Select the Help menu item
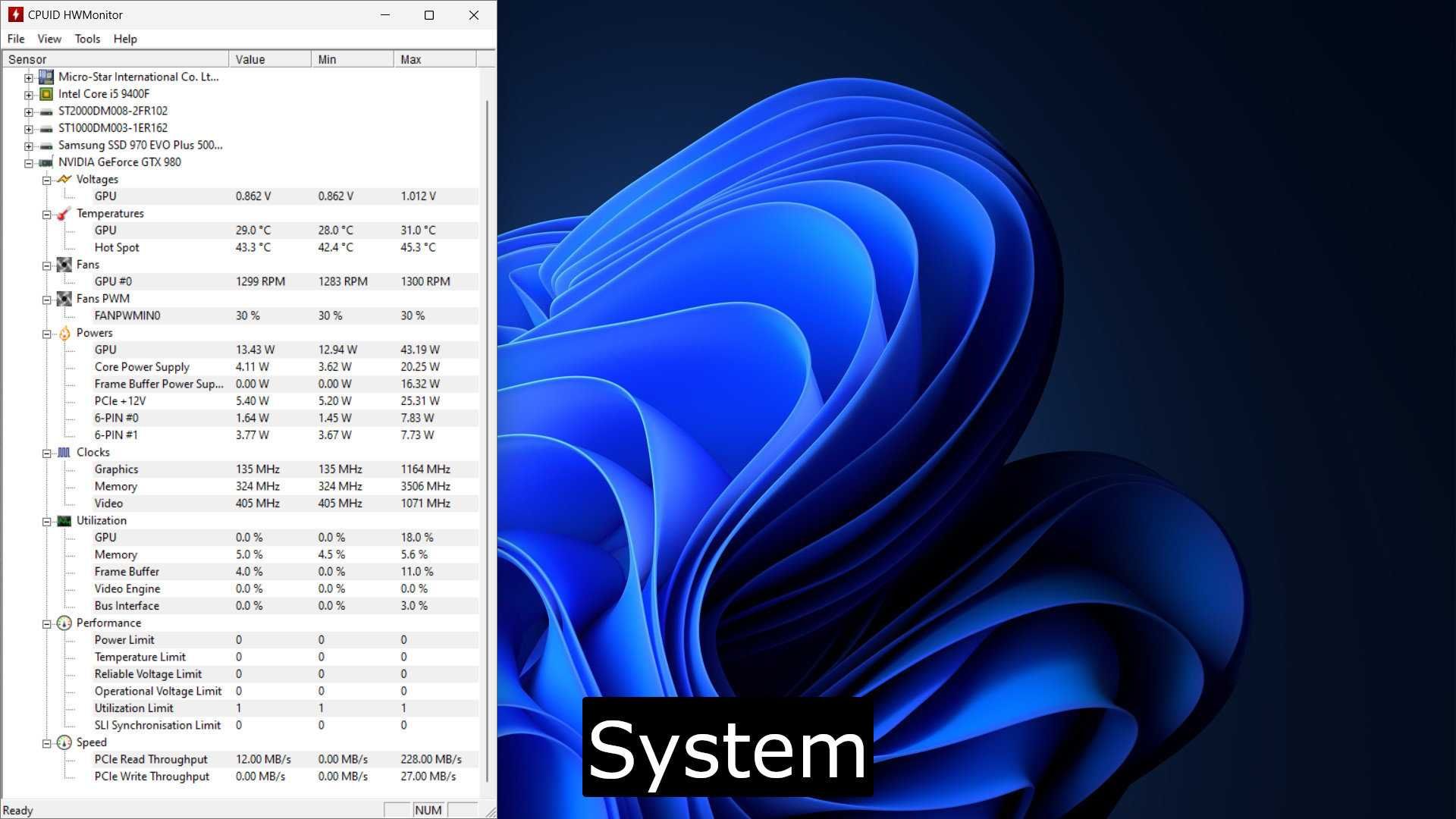The height and width of the screenshot is (819, 1456). (125, 38)
